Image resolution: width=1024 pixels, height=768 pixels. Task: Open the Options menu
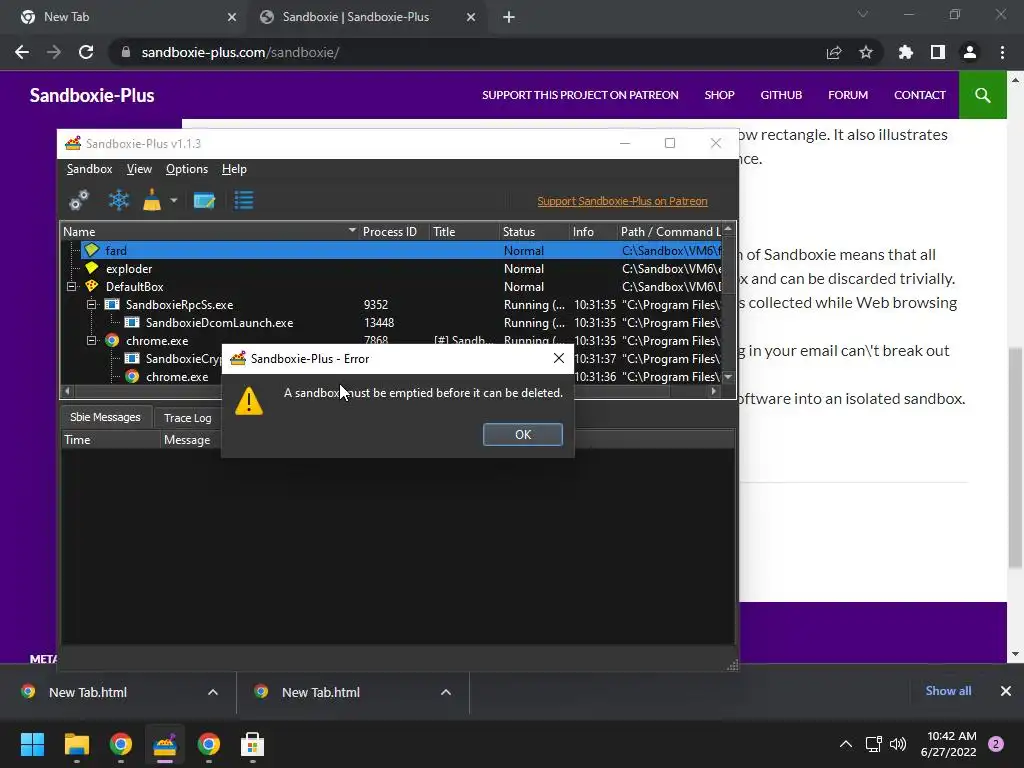click(187, 169)
